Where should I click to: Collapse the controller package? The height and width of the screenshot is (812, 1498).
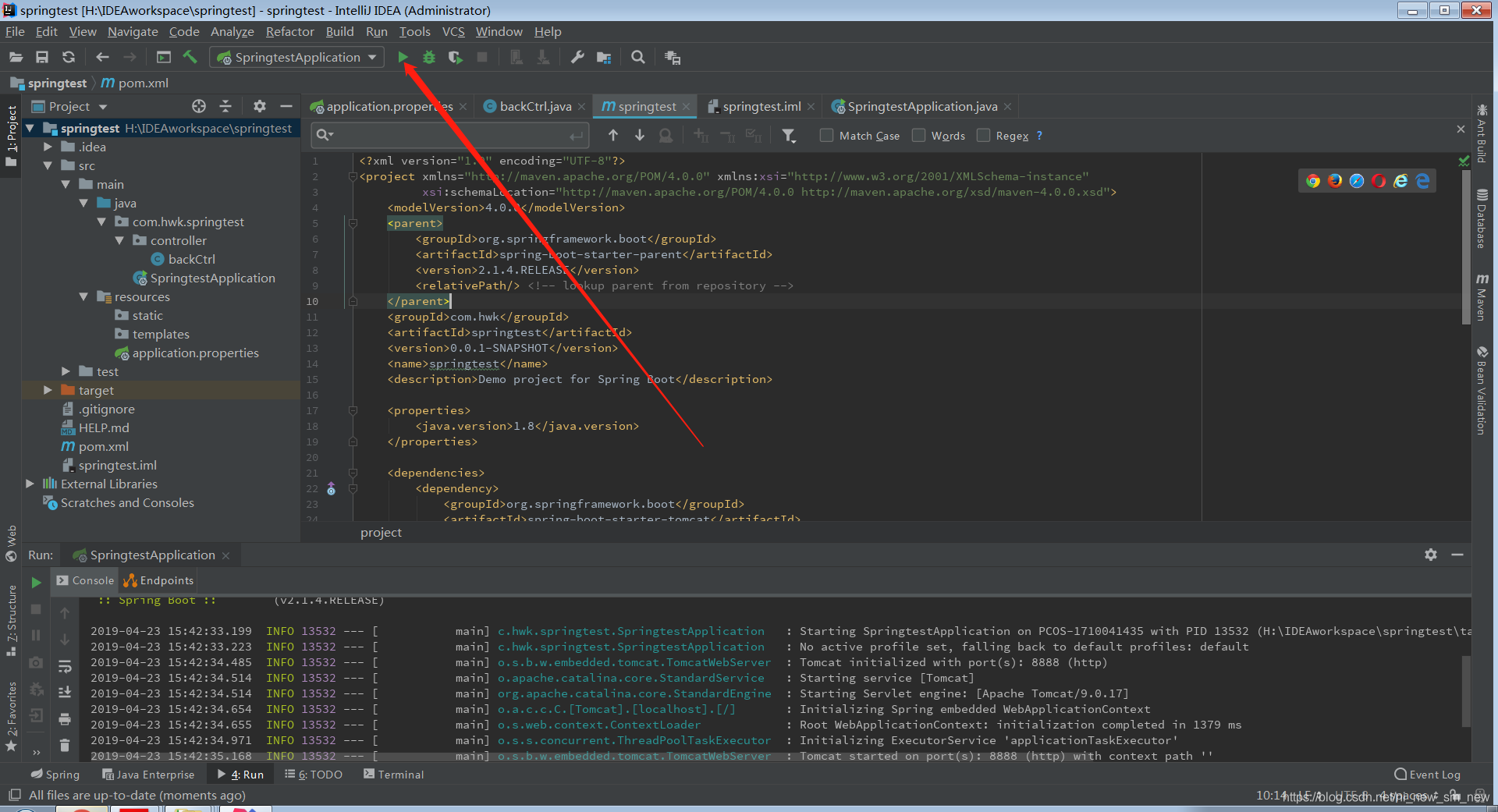pos(119,240)
